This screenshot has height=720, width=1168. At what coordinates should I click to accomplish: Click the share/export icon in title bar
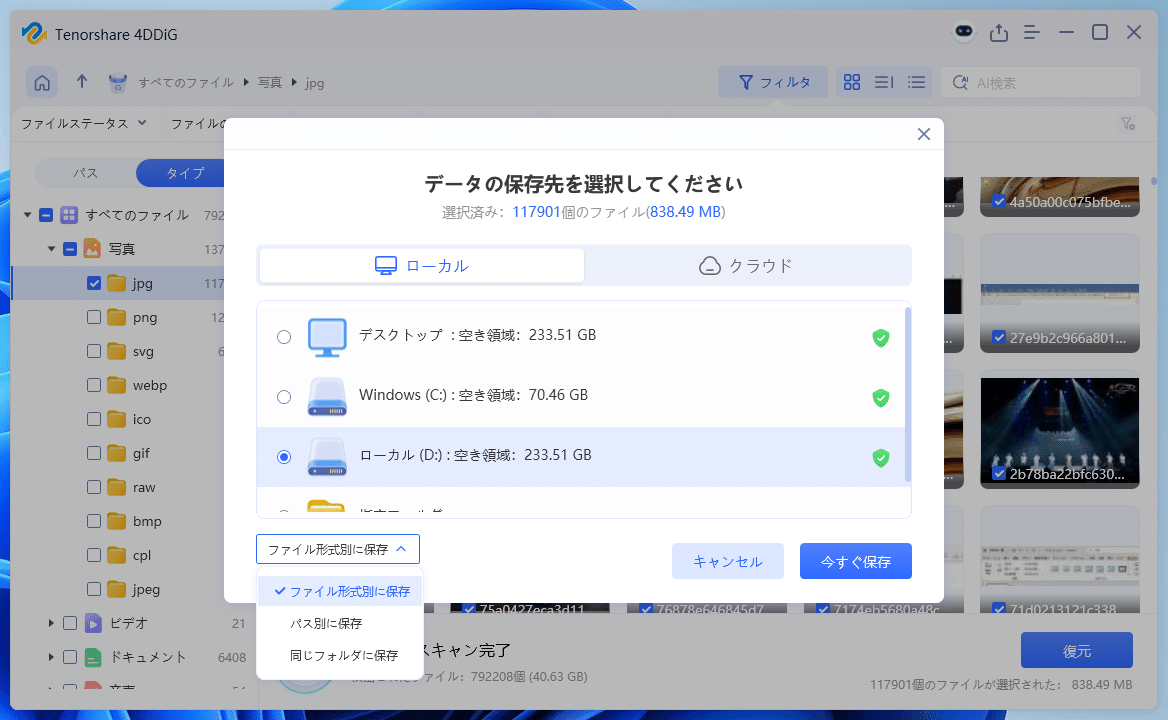pyautogui.click(x=998, y=32)
